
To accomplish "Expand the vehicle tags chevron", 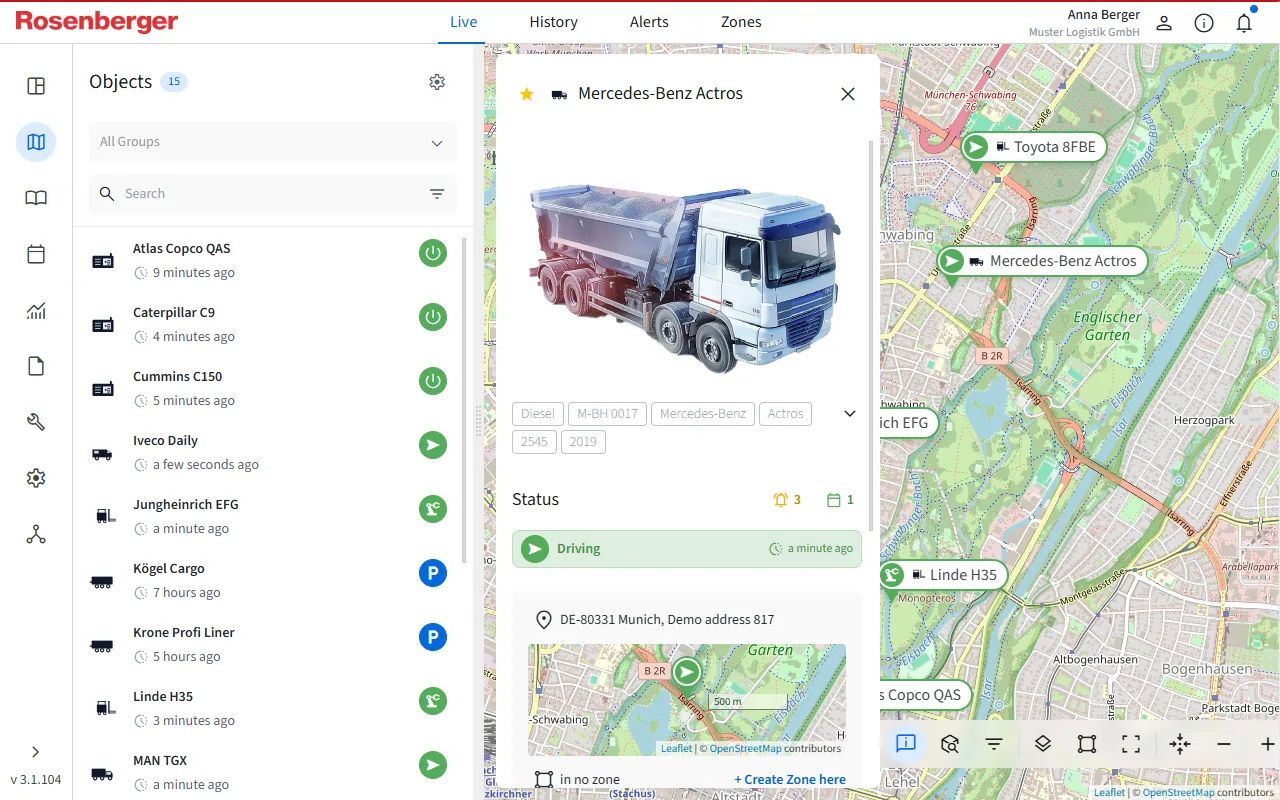I will (850, 414).
